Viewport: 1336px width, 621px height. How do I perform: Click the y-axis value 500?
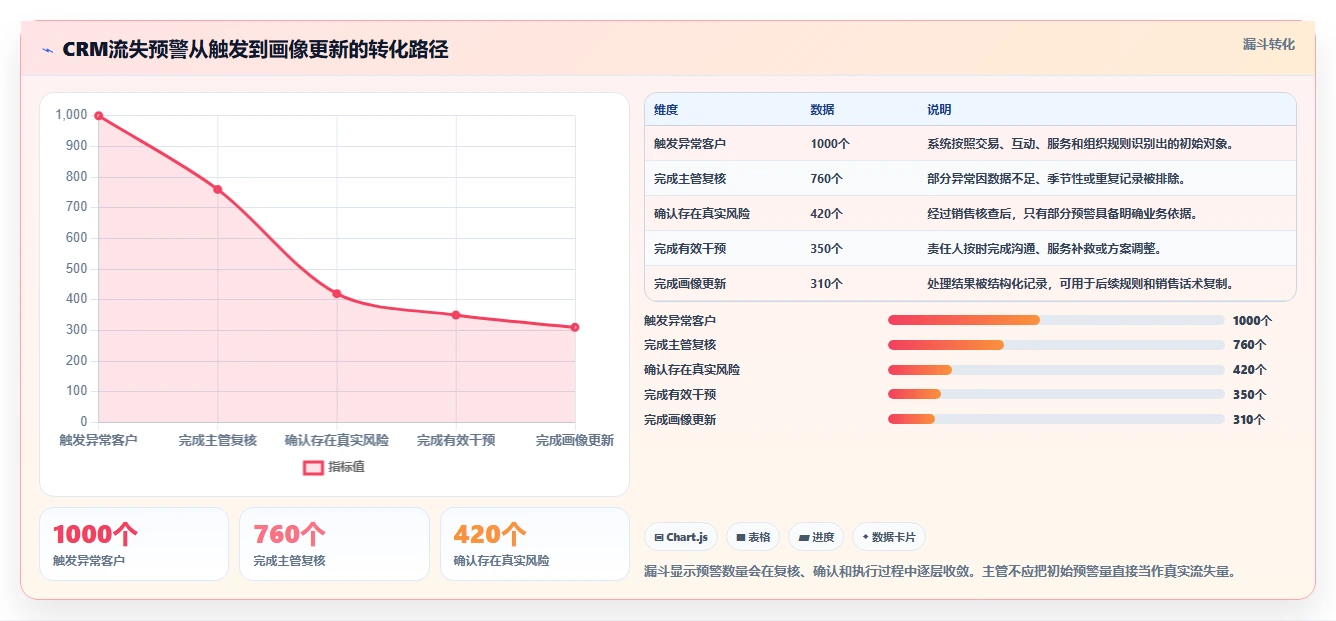[77, 269]
